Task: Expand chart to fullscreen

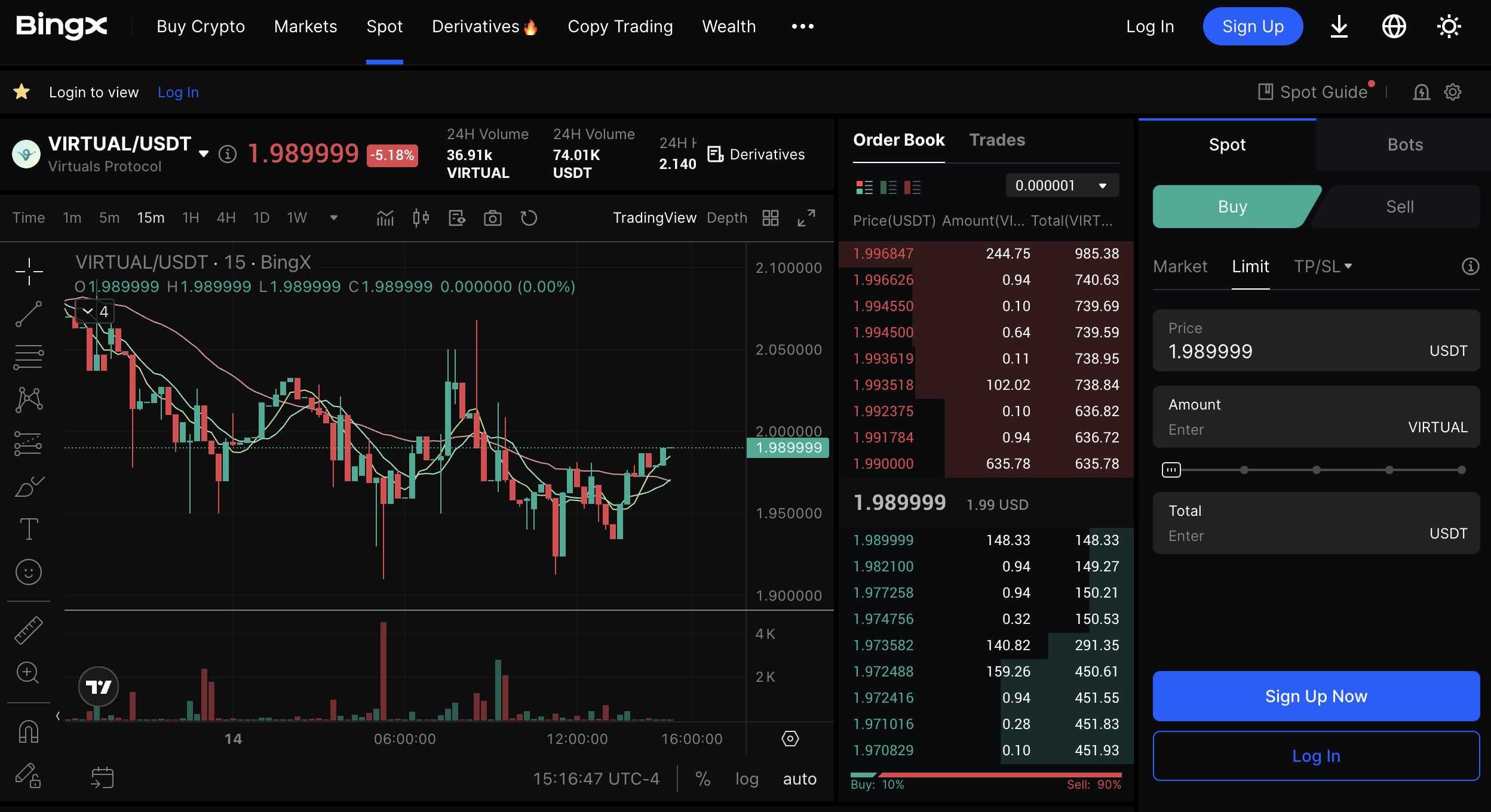Action: 806,218
